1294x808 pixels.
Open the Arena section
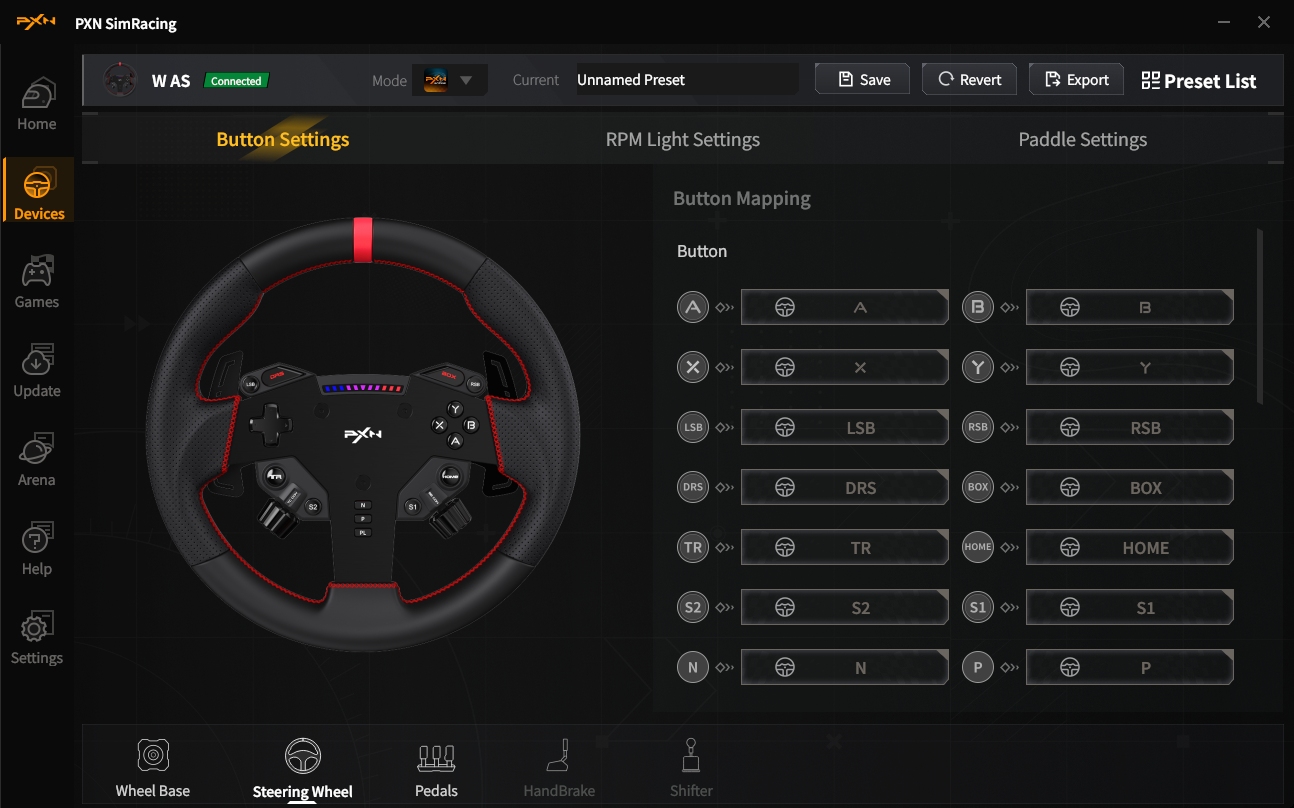pyautogui.click(x=37, y=461)
